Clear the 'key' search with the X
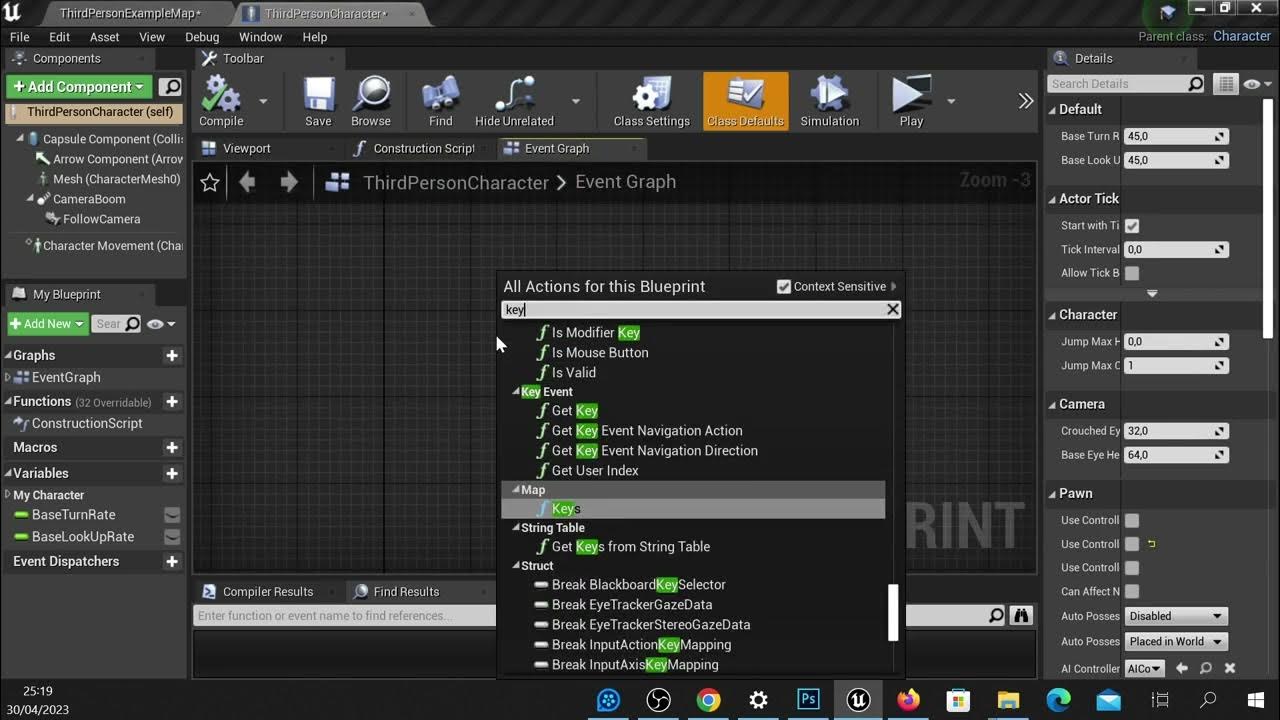Screen dimensions: 1280x720 (893, 310)
